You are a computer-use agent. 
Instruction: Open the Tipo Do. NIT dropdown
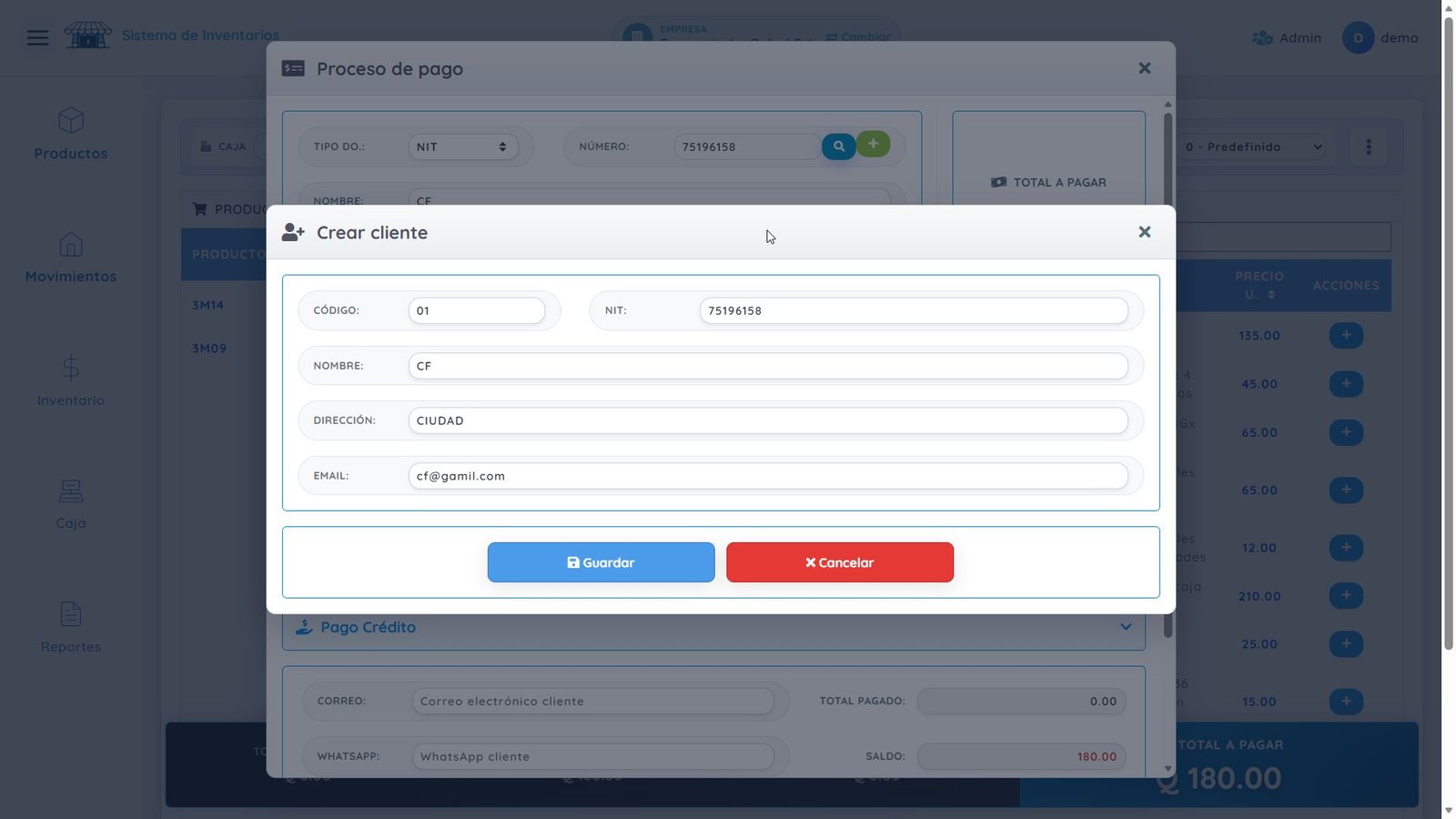[x=463, y=147]
